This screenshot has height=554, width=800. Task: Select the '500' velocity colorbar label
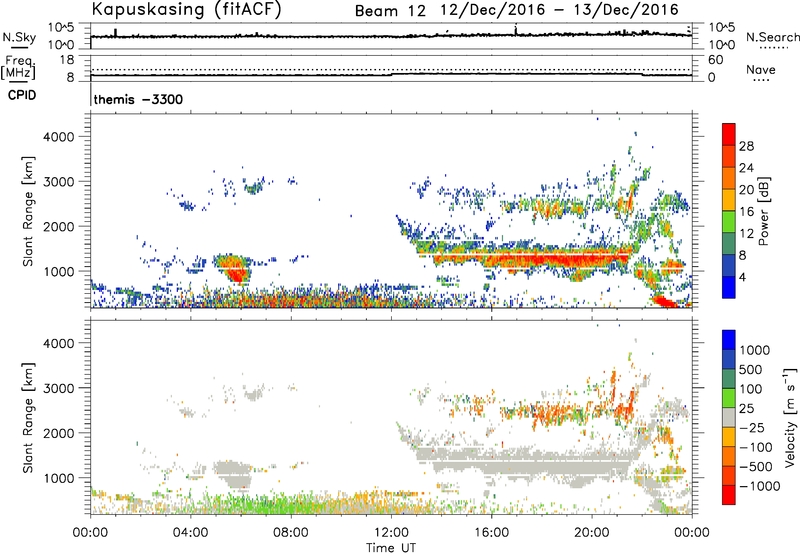pyautogui.click(x=750, y=369)
